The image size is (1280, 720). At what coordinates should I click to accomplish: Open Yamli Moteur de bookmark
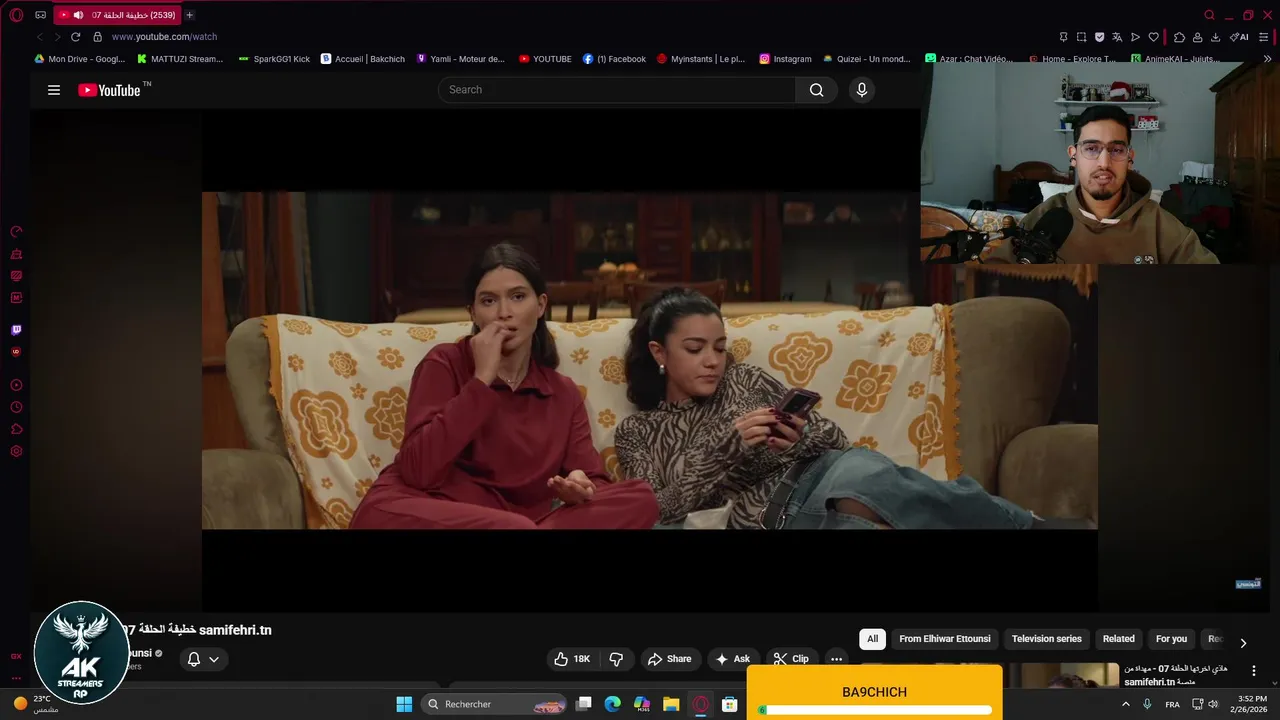click(x=461, y=59)
